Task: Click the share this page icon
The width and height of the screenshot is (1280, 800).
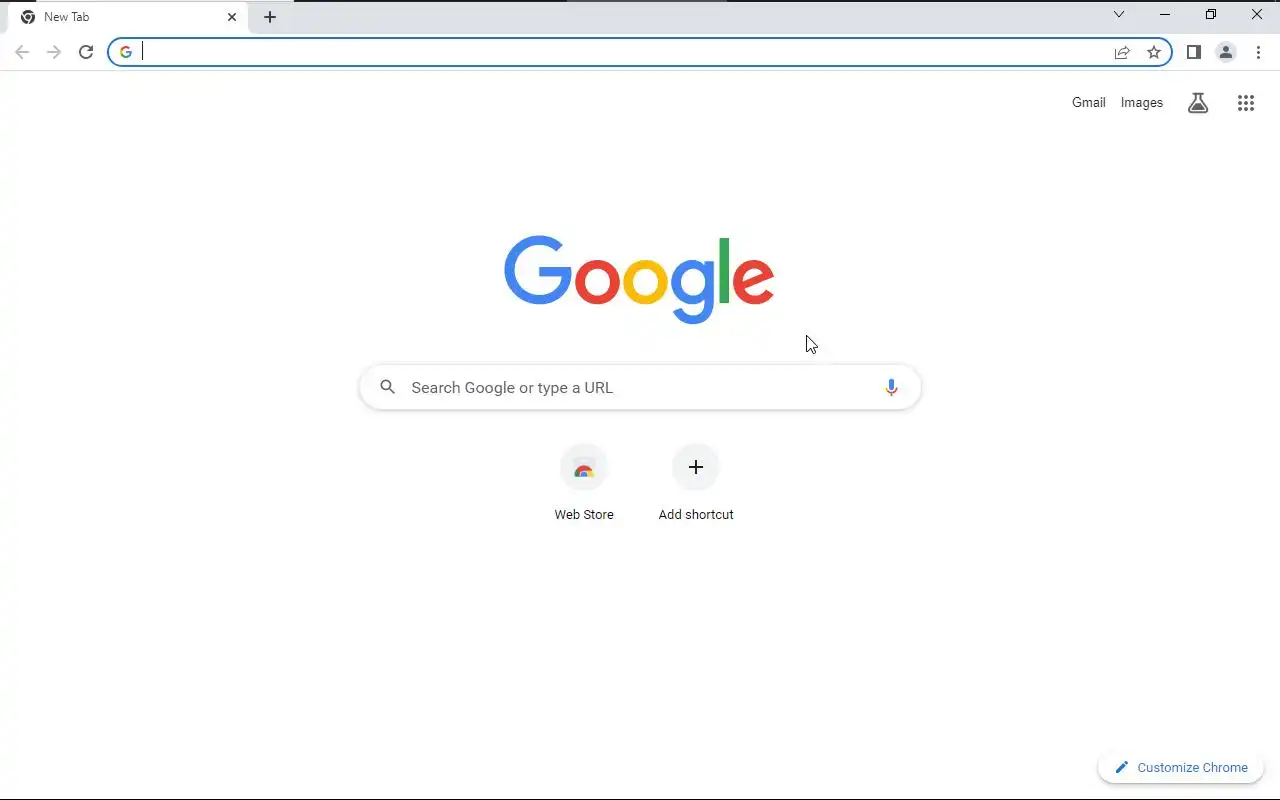Action: pos(1122,52)
